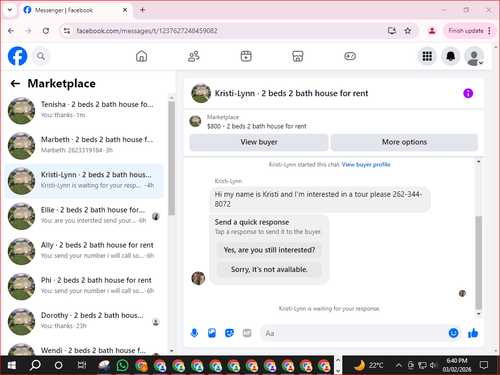
Task: Click the $800 listing thumbnail in chat header
Action: 195,121
